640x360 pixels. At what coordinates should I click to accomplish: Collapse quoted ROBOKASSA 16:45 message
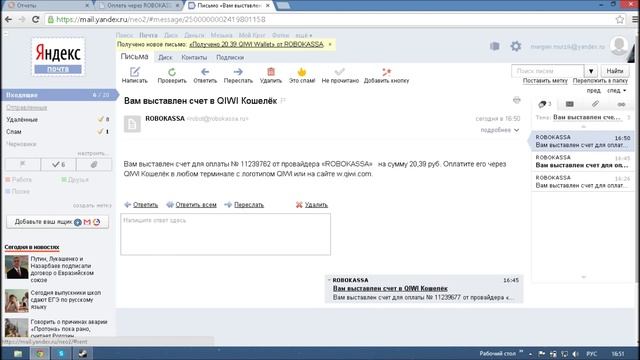click(329, 280)
